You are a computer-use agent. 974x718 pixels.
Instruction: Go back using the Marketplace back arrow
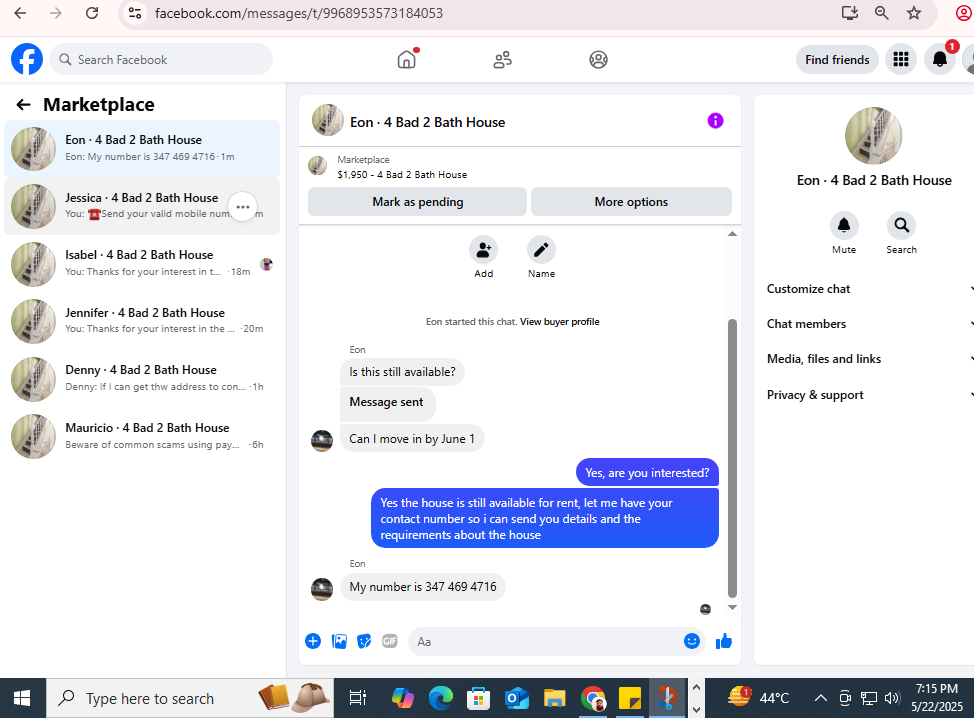(24, 104)
